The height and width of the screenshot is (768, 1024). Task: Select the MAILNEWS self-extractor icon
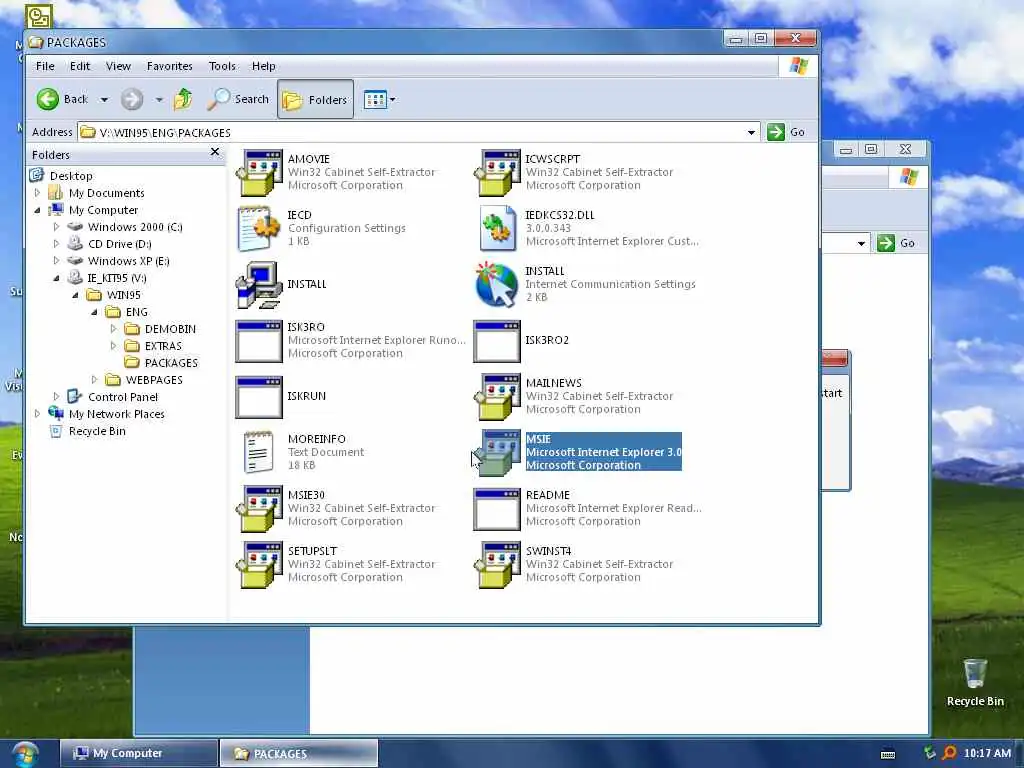(x=497, y=397)
